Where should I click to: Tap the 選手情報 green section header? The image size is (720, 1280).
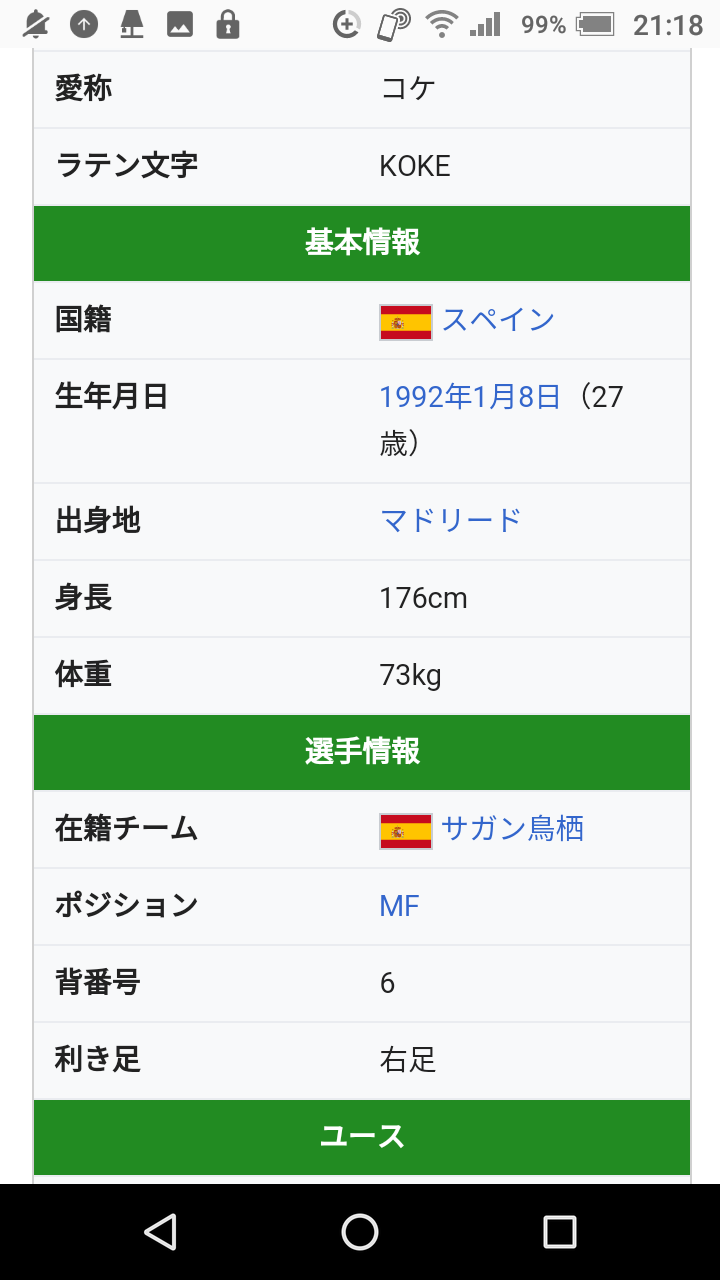[x=362, y=752]
